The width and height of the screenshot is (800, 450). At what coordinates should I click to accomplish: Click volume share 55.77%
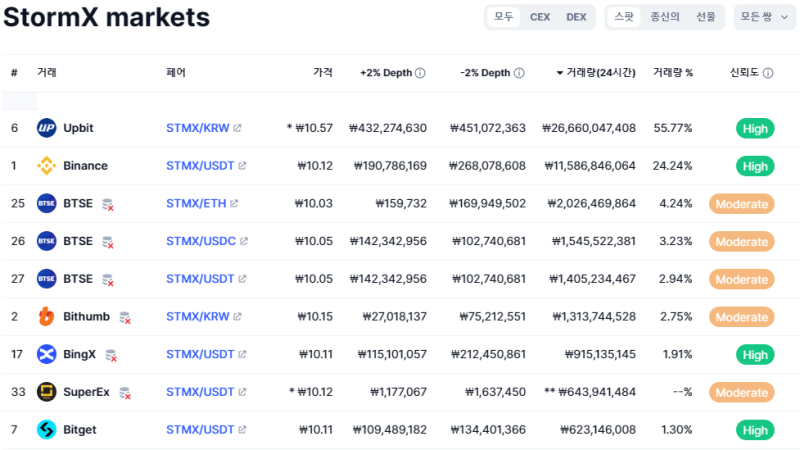[x=673, y=128]
